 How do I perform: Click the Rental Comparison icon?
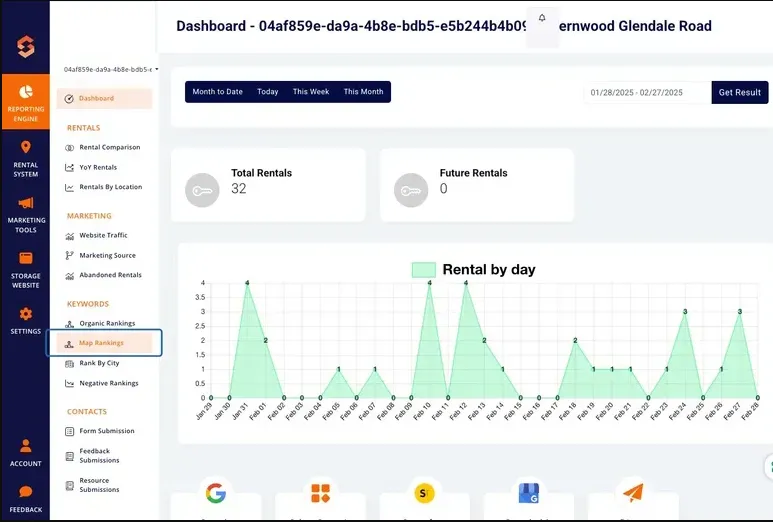(x=70, y=147)
